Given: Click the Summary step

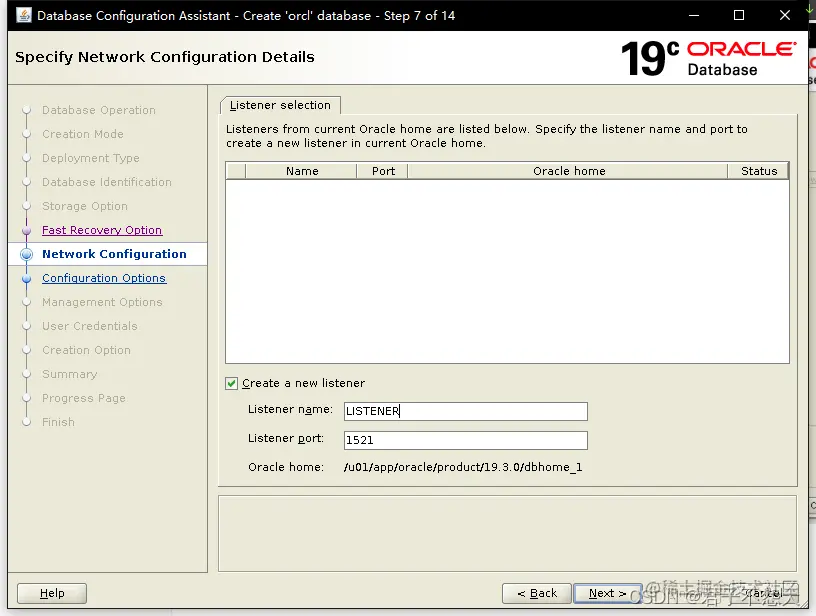Looking at the screenshot, I should pos(70,374).
